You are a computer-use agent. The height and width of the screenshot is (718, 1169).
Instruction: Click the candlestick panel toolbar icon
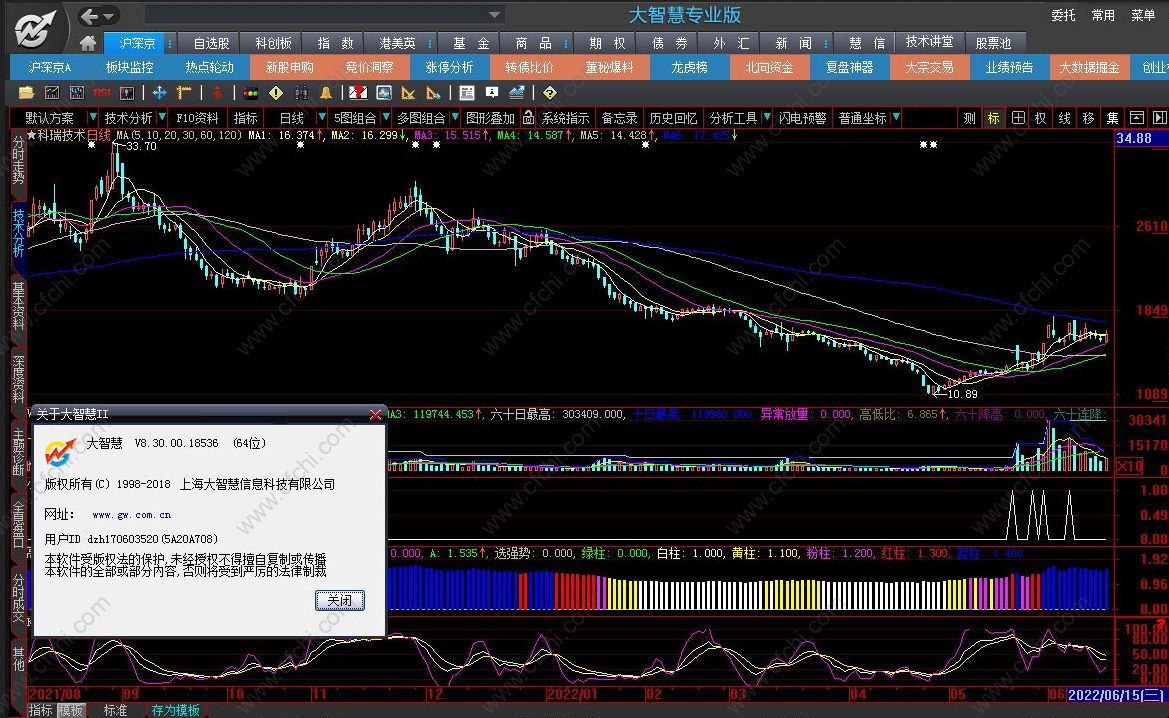[127, 92]
